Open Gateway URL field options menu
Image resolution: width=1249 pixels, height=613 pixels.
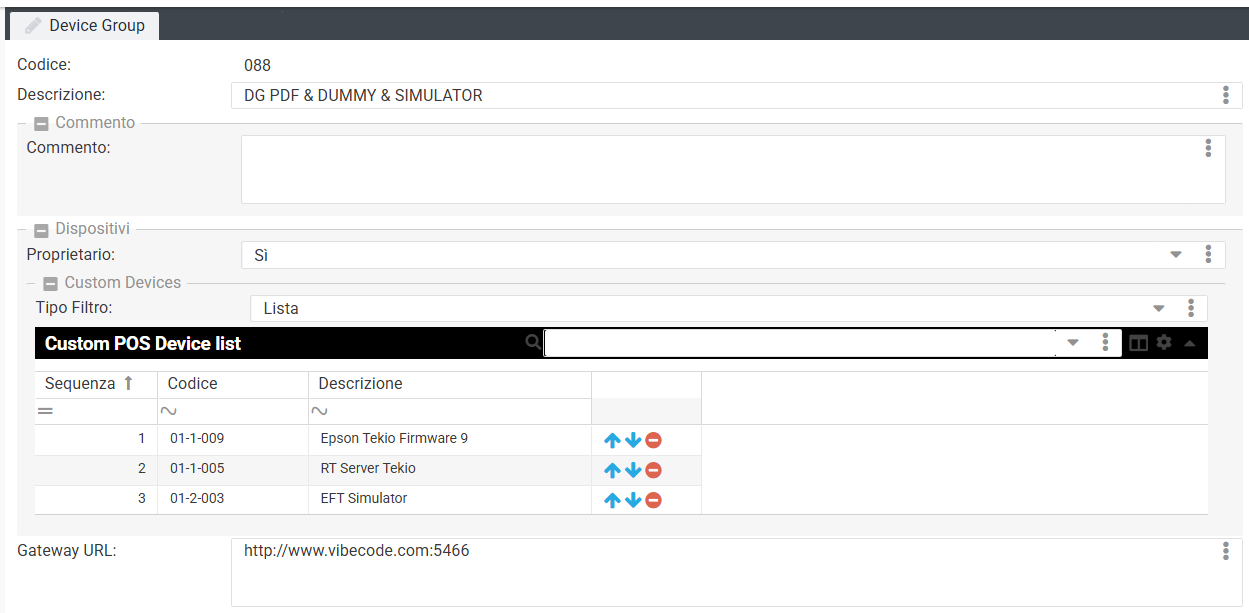pos(1225,551)
